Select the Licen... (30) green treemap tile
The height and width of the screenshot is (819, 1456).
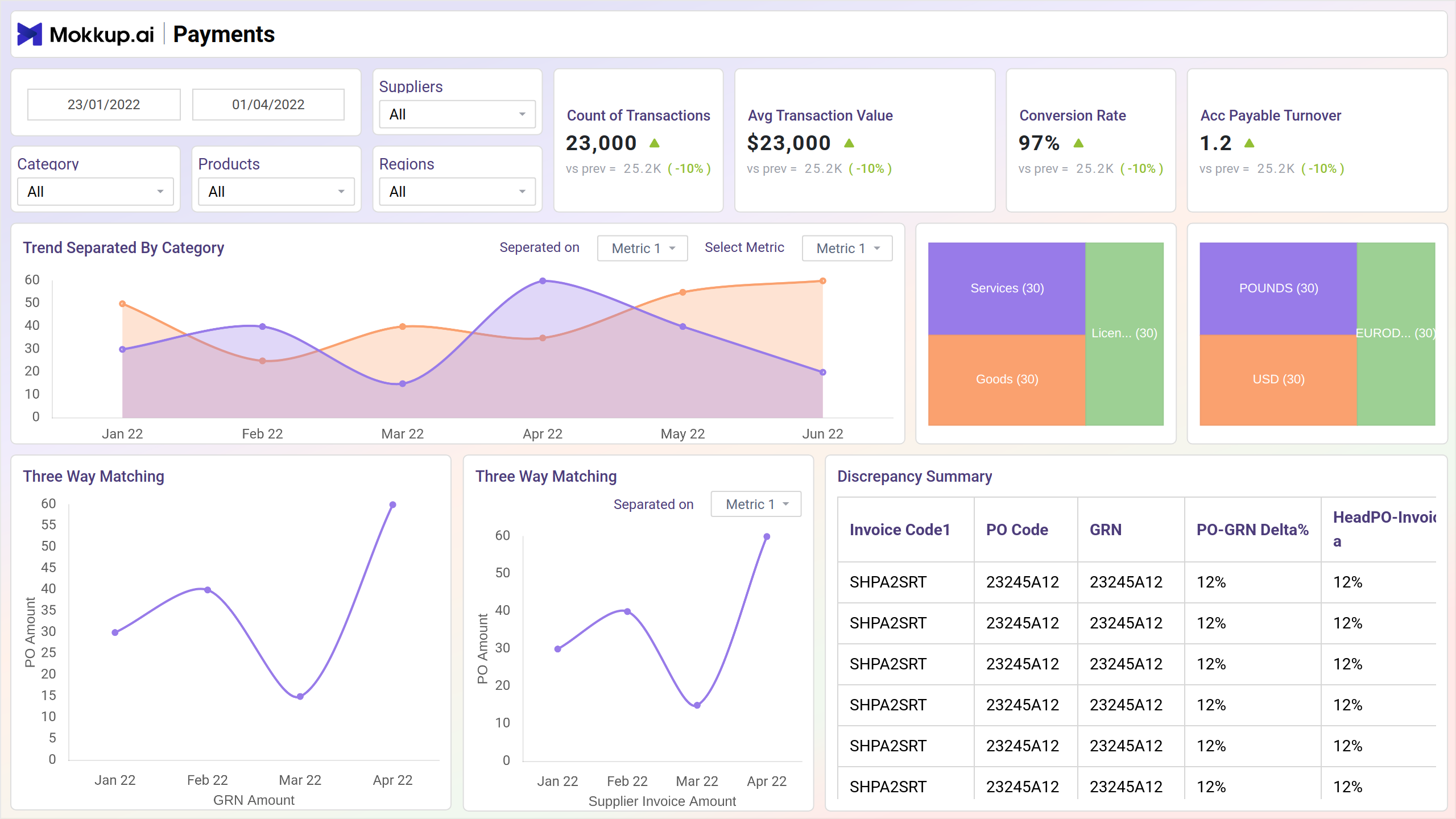(x=1124, y=334)
